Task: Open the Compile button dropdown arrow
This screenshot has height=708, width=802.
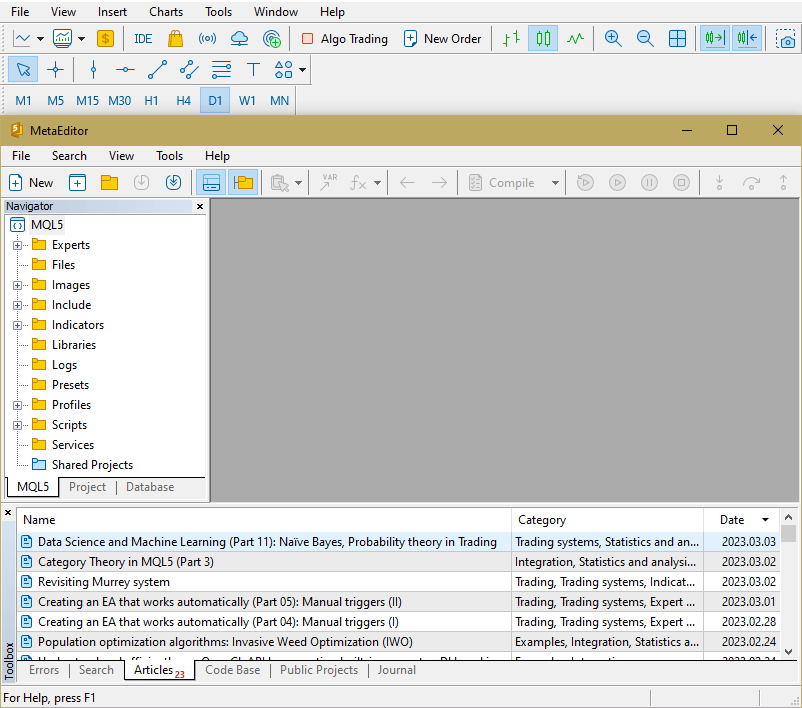Action: pyautogui.click(x=555, y=183)
